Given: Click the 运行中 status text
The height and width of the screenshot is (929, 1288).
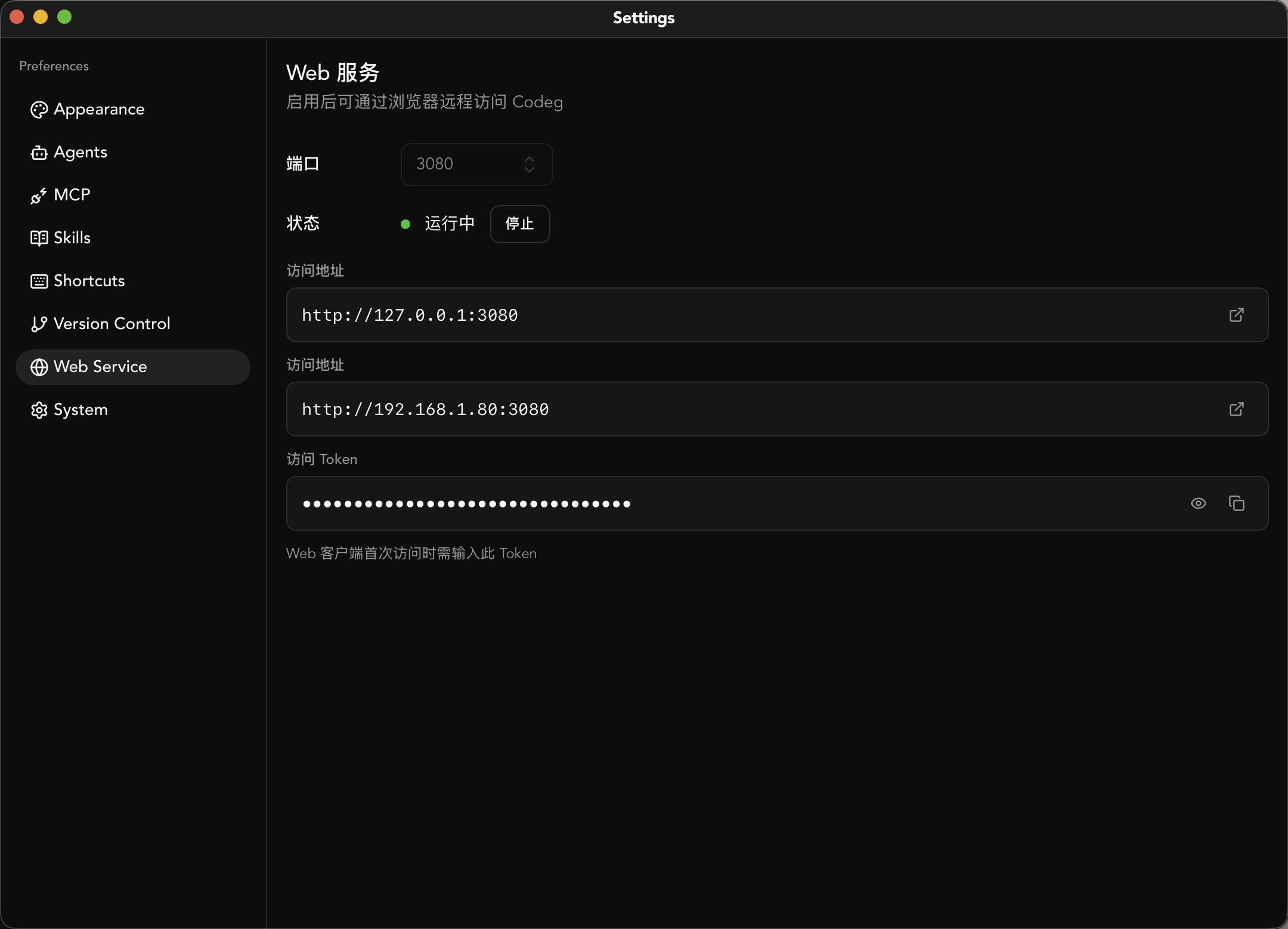Looking at the screenshot, I should (450, 224).
